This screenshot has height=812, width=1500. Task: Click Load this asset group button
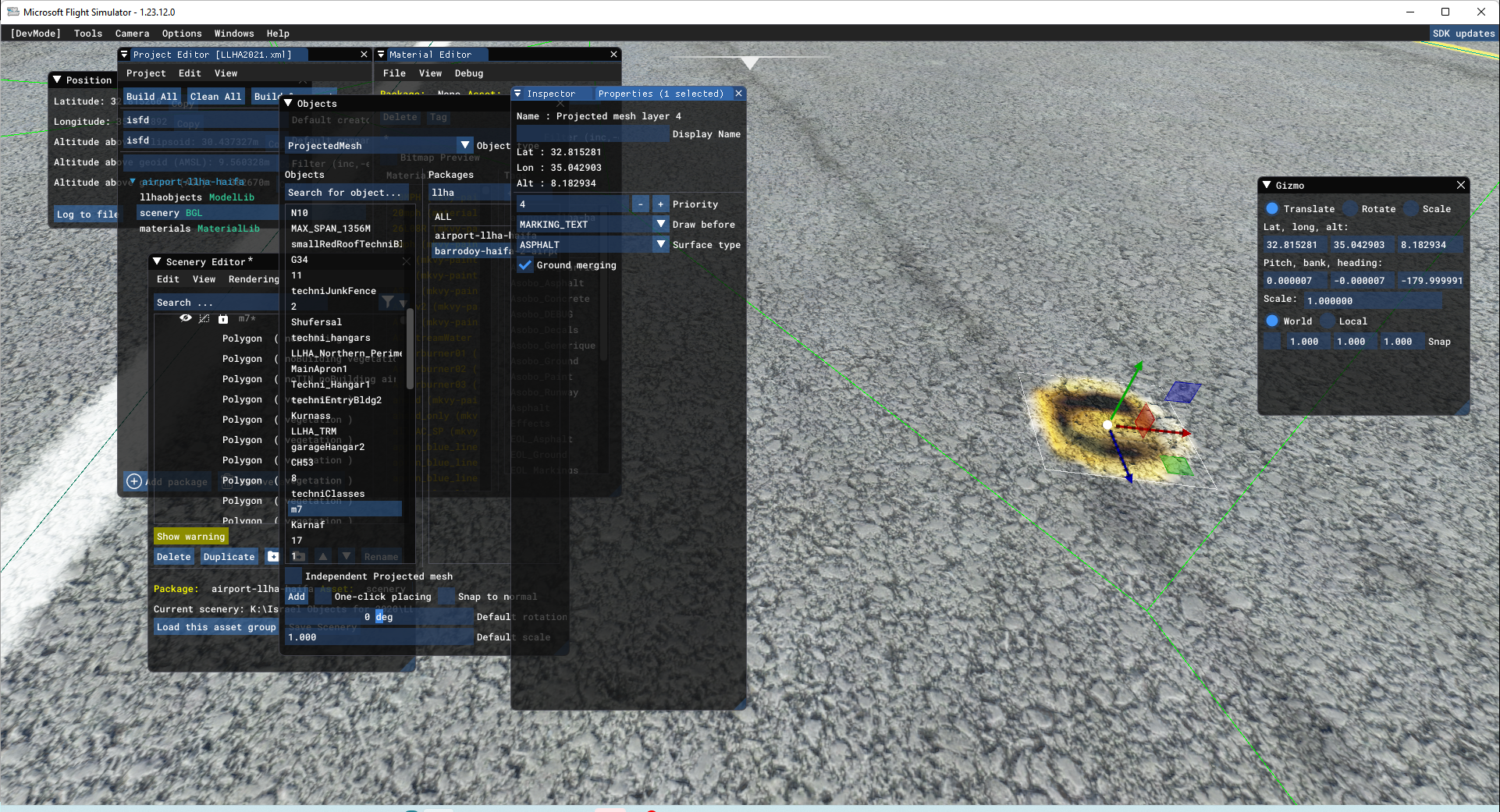click(x=216, y=627)
